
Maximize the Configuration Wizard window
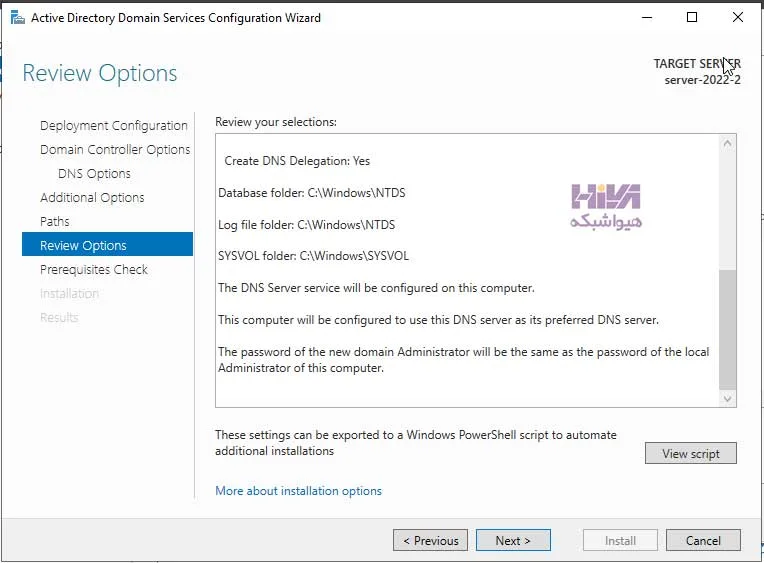point(692,18)
